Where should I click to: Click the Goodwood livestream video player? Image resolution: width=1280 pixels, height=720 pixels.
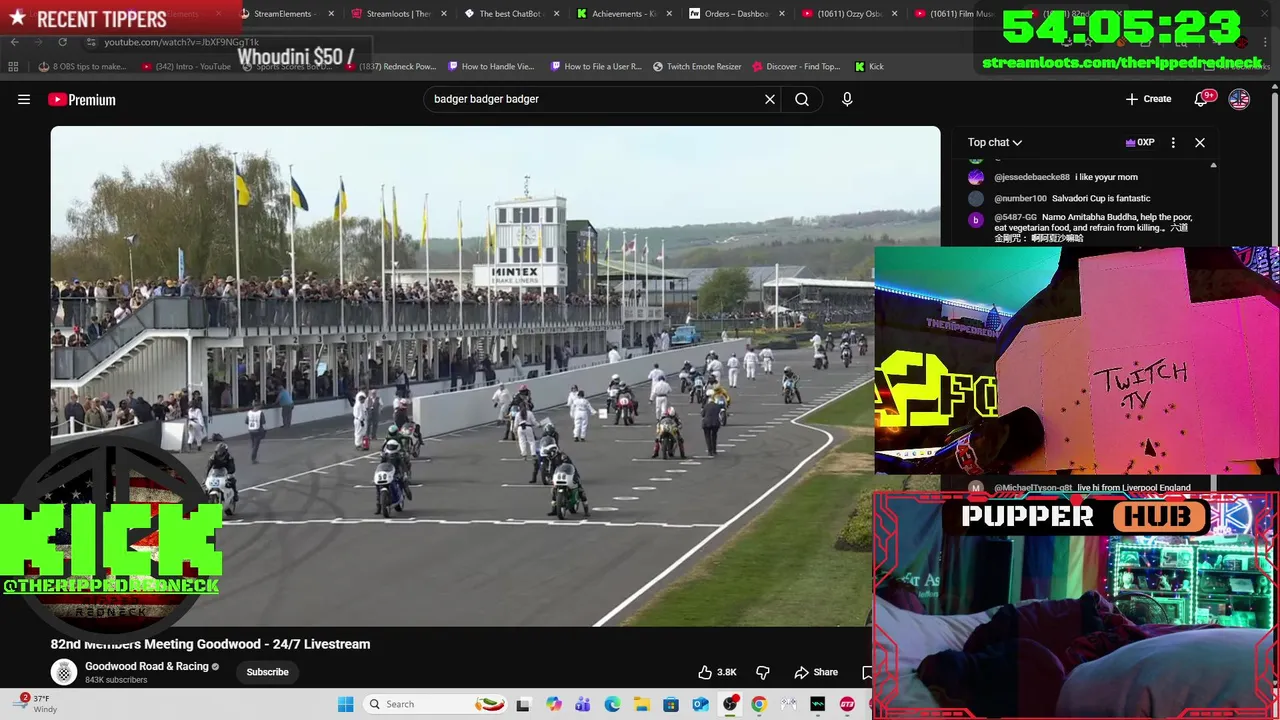pyautogui.click(x=495, y=376)
